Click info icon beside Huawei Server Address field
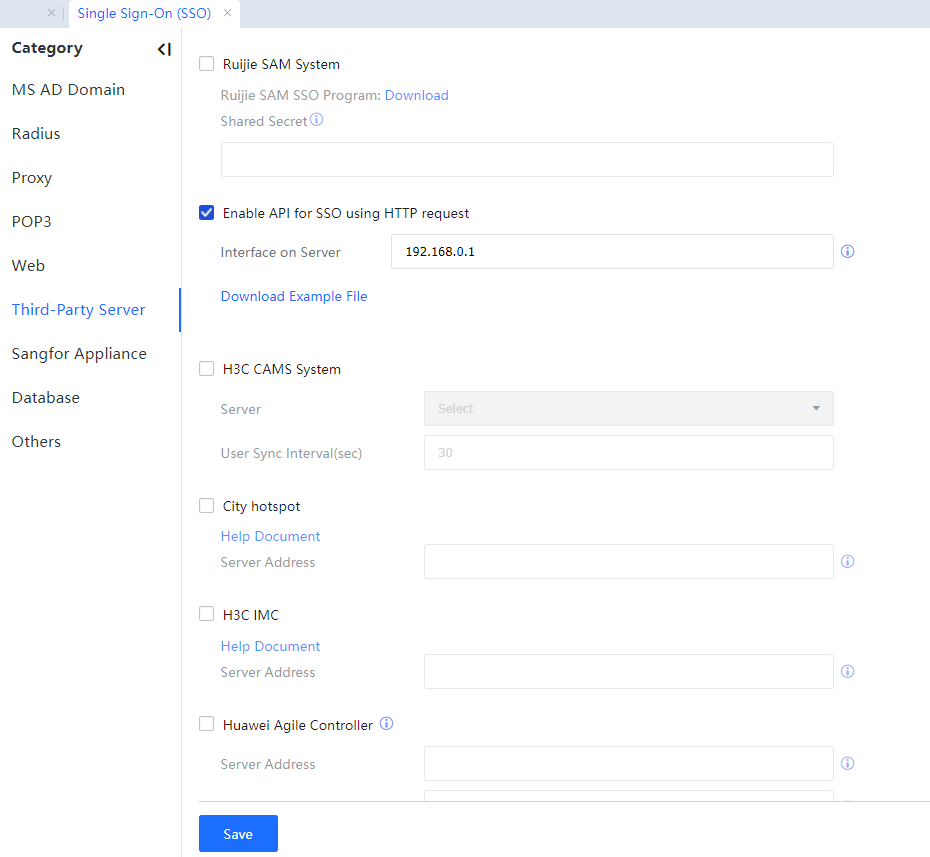This screenshot has width=930, height=857. click(x=847, y=764)
